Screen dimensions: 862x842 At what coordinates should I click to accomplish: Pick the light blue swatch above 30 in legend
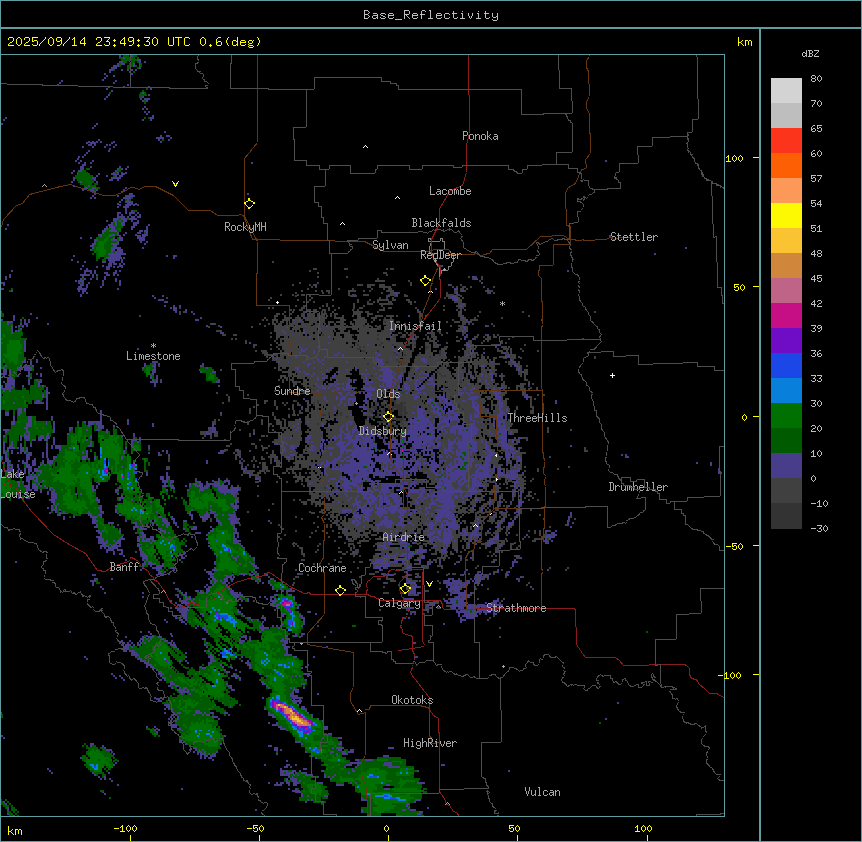point(786,391)
